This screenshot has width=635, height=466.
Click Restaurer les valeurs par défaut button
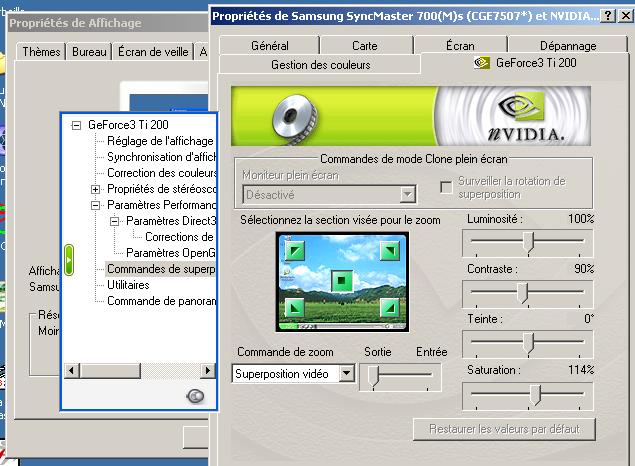(x=504, y=429)
